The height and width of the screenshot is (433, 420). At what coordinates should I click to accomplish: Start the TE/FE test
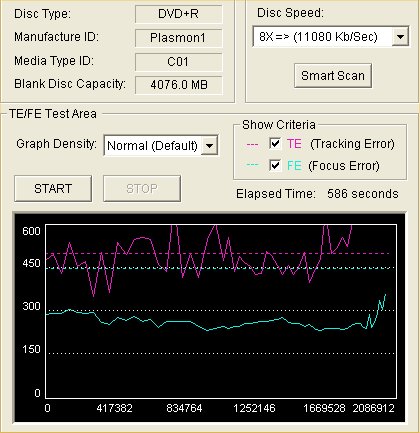pyautogui.click(x=53, y=189)
